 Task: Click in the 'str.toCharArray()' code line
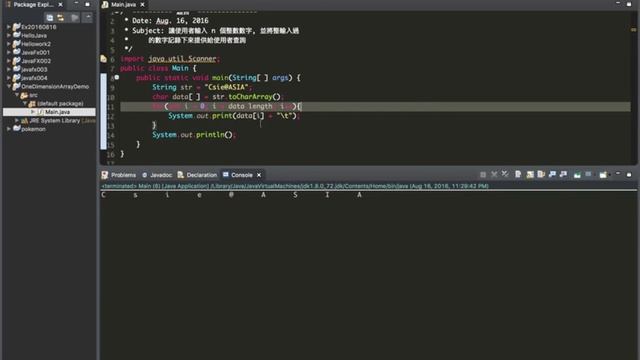(x=217, y=97)
